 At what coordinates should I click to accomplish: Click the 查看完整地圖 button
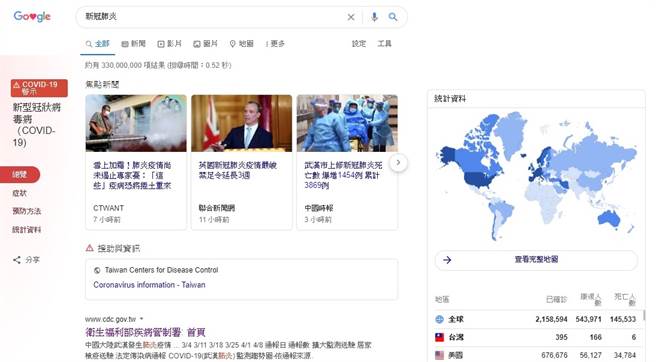point(536,259)
